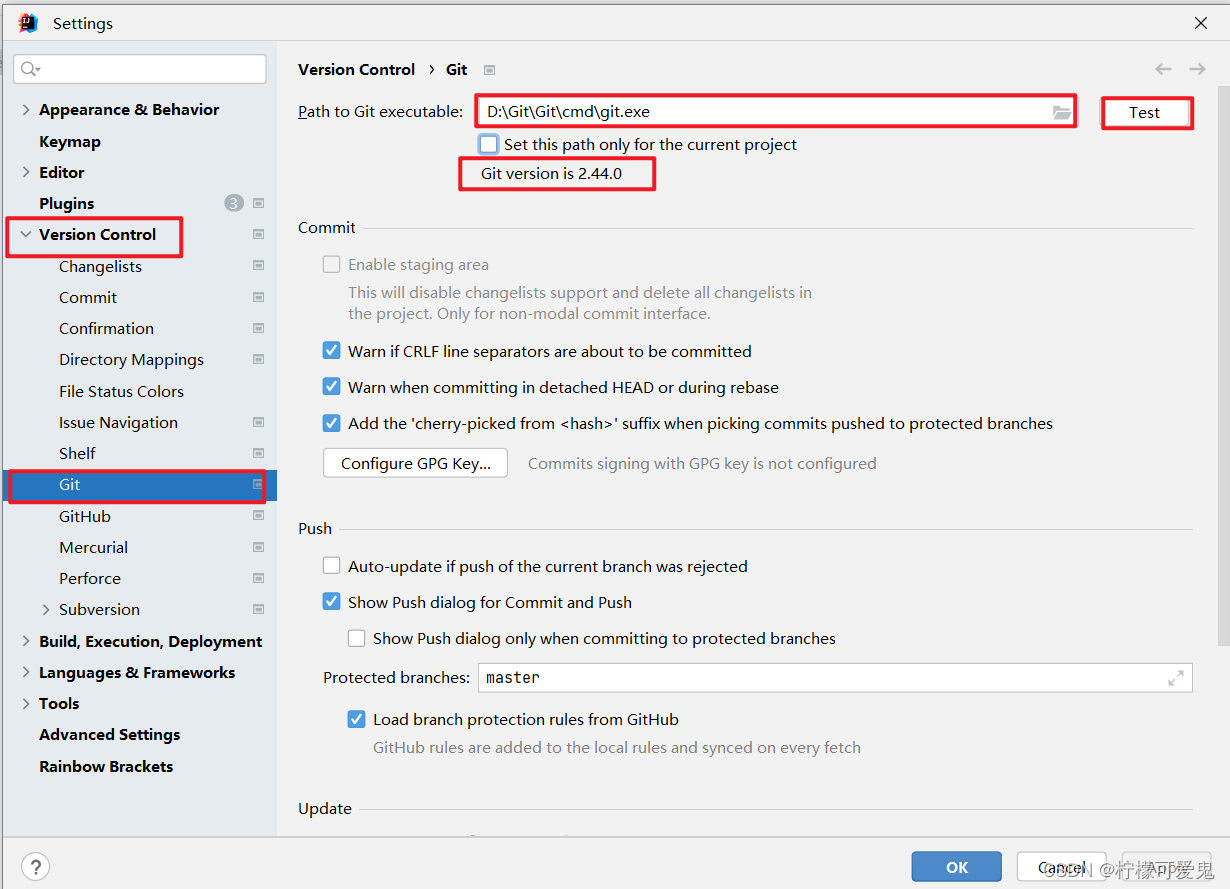
Task: Click the settings panel vertical scrollbar
Action: [1223, 365]
